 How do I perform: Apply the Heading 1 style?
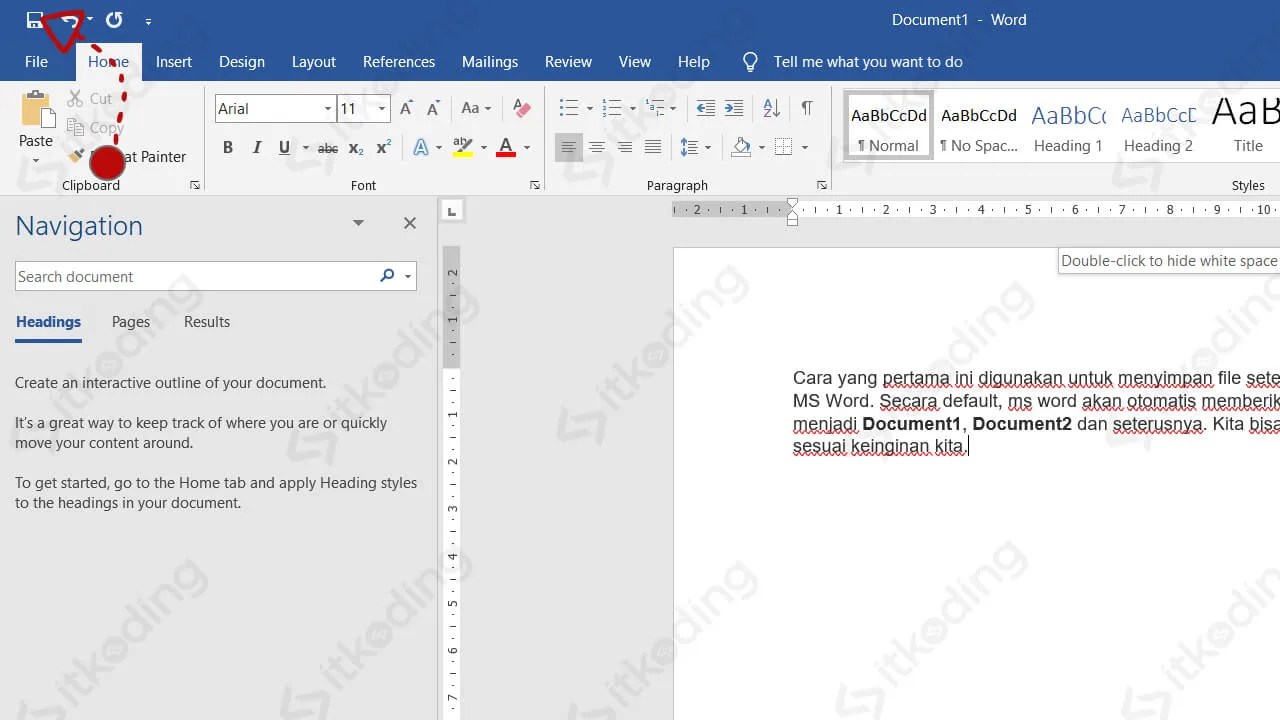[x=1067, y=128]
